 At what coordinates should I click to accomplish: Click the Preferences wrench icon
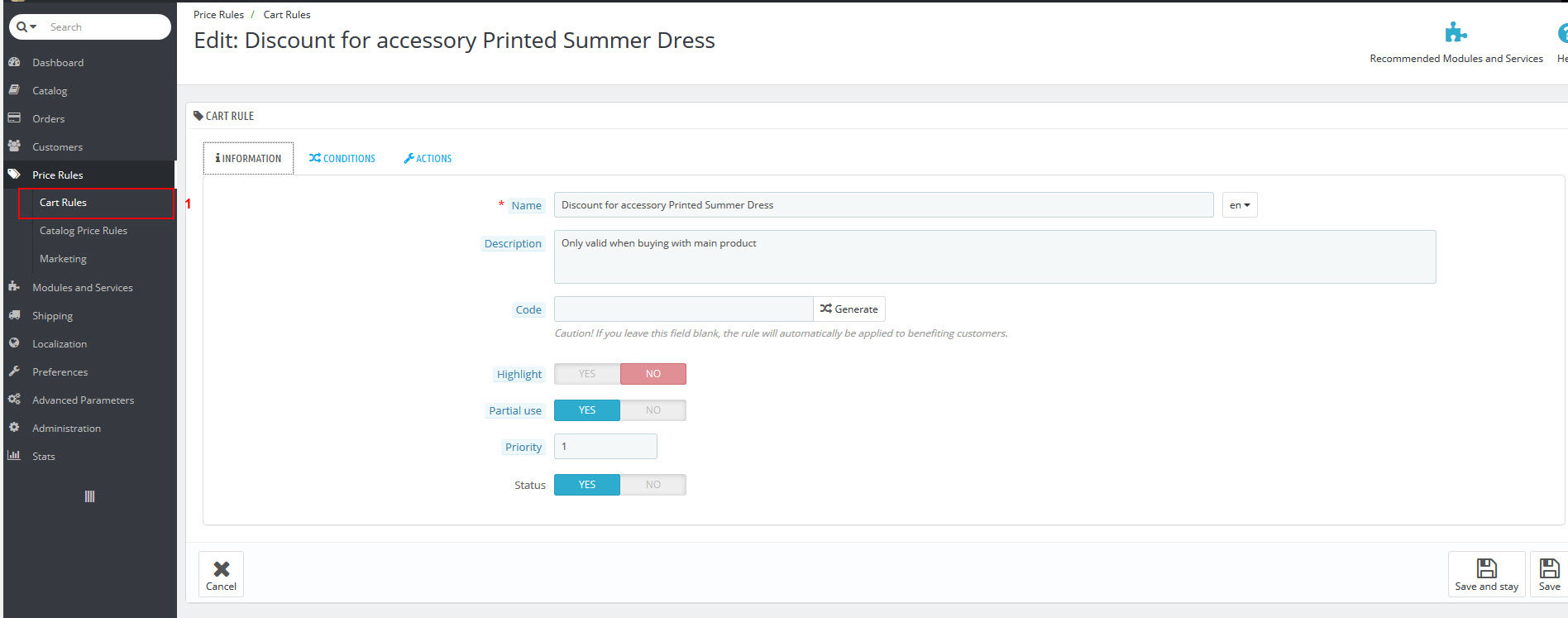(14, 371)
